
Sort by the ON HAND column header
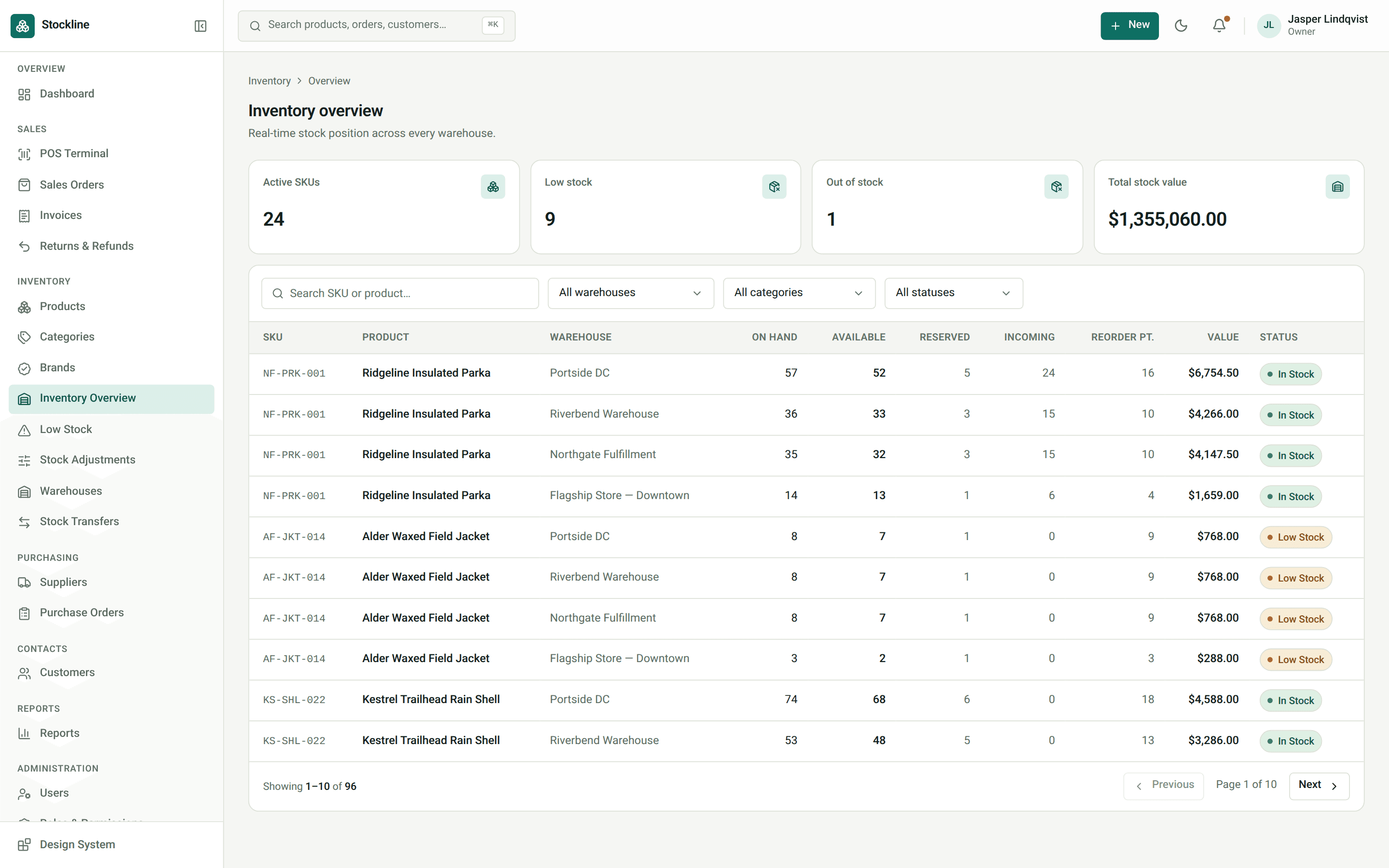pos(774,337)
